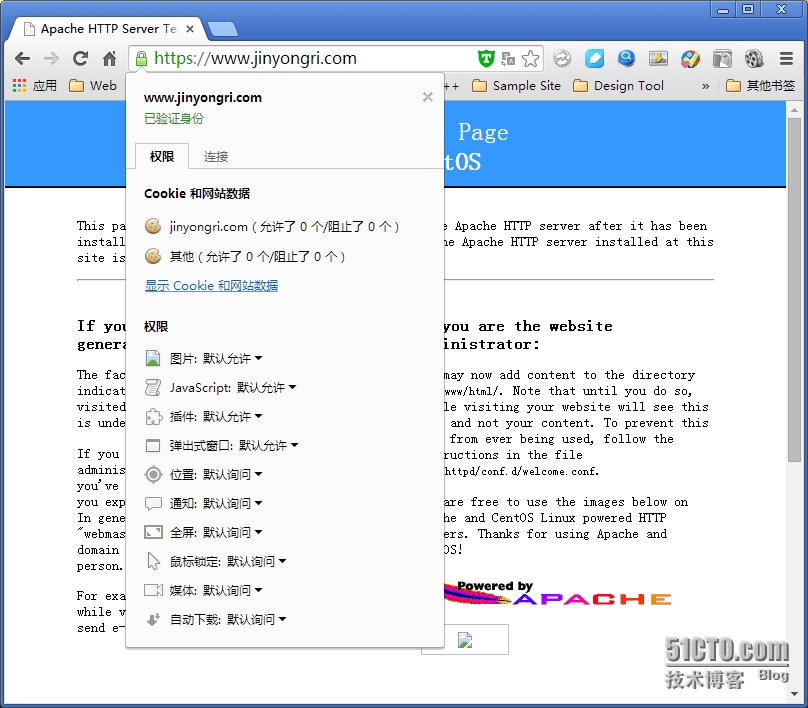Click the page vertical scrollbar thumb
Viewport: 808px width, 708px height.
point(794,290)
